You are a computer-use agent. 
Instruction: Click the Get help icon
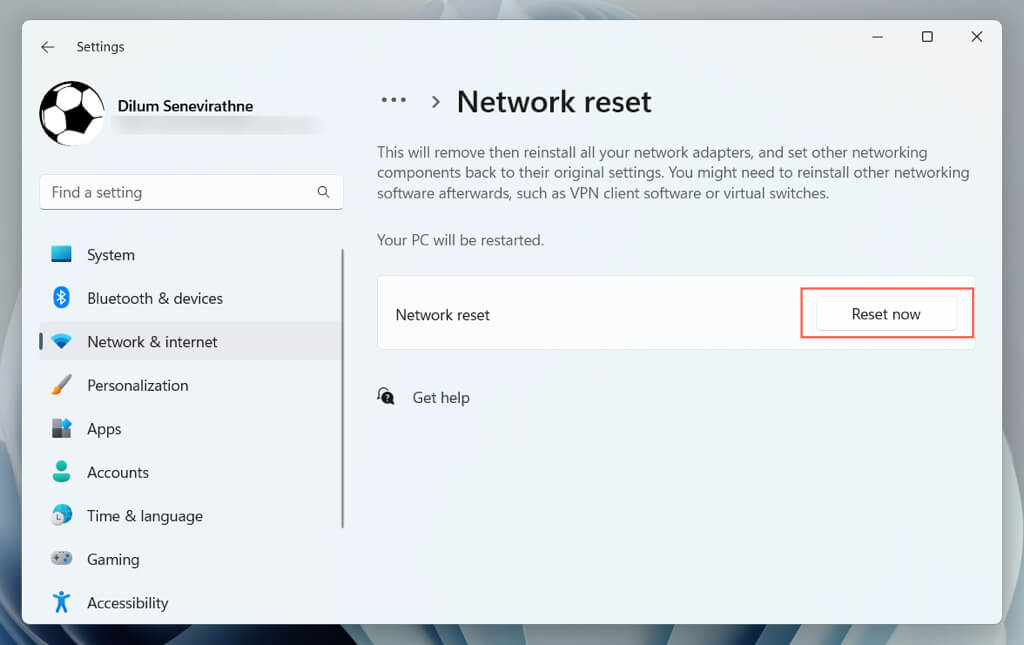(x=386, y=397)
